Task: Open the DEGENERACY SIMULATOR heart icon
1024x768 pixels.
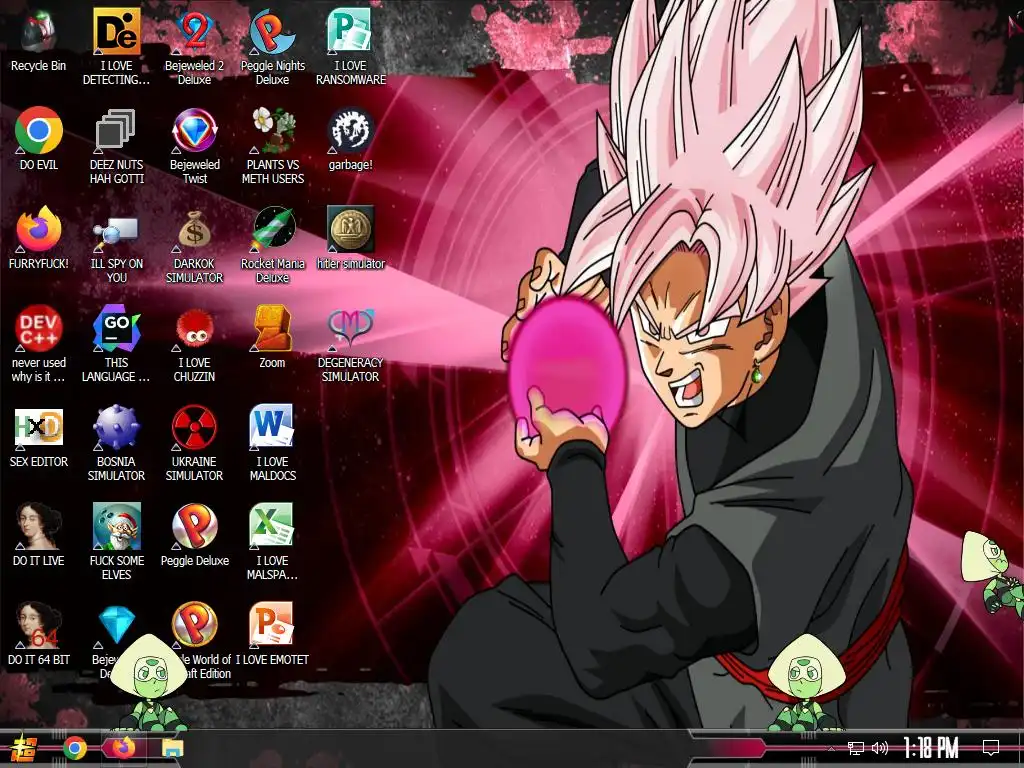Action: coord(351,344)
